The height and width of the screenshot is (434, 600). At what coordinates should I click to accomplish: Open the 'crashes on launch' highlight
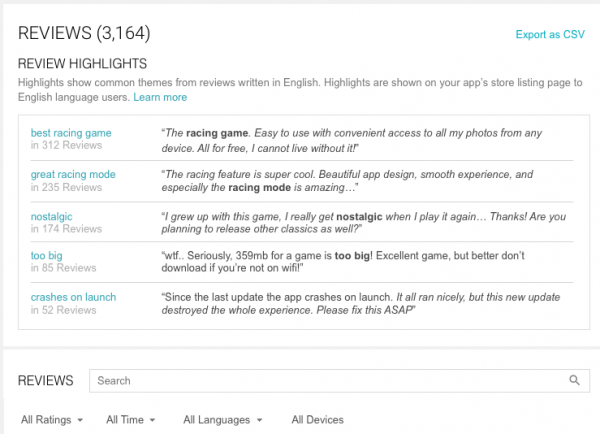click(73, 297)
